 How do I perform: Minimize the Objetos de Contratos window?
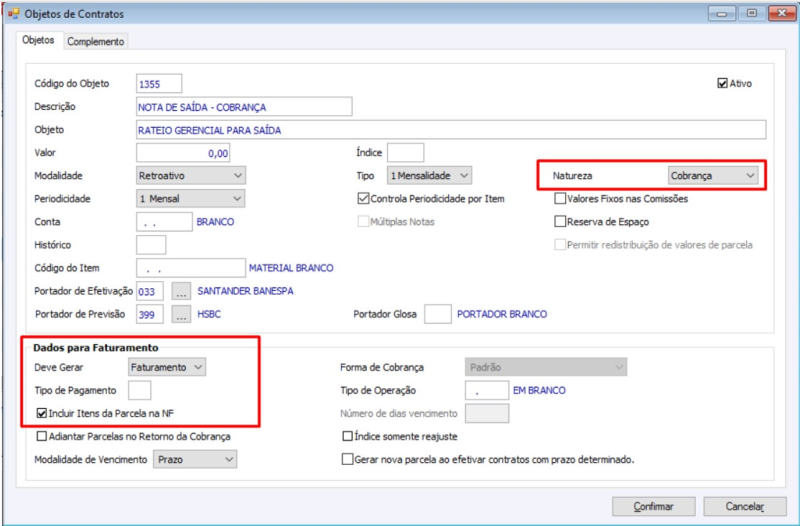(x=722, y=13)
